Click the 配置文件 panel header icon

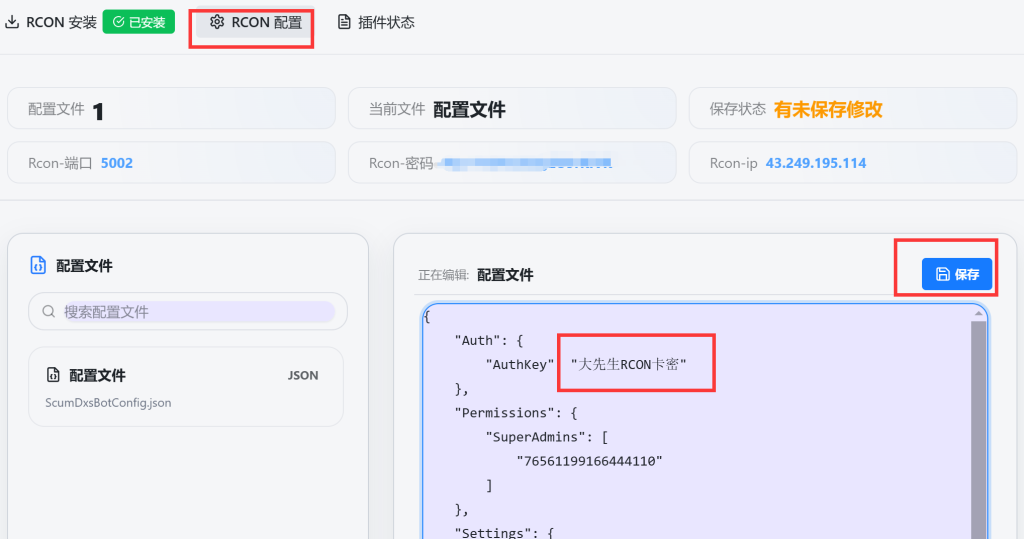point(38,265)
